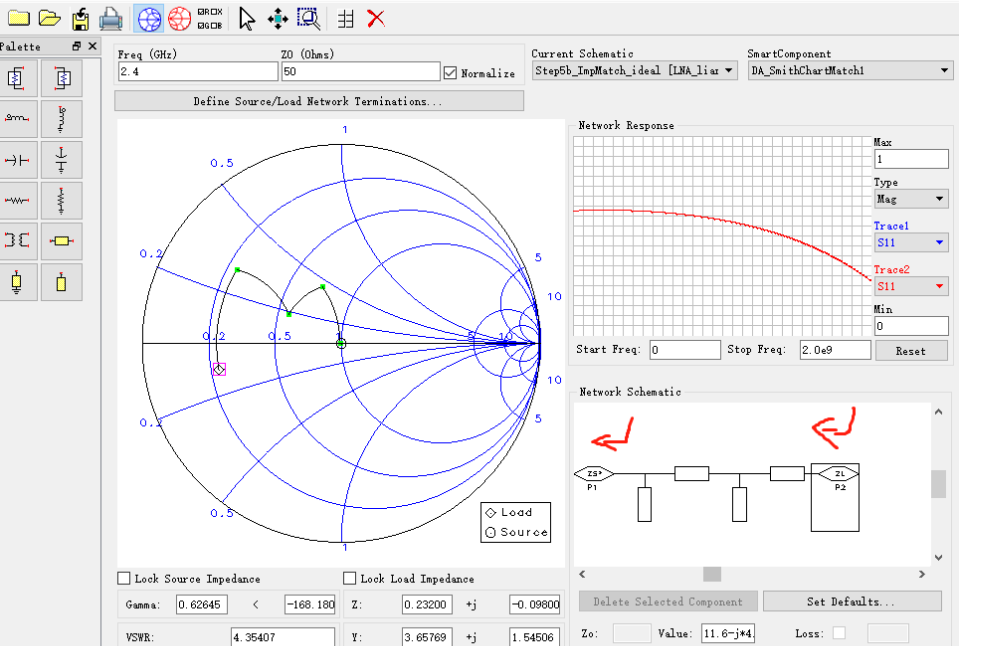Add a series inductor from palette

coord(18,118)
